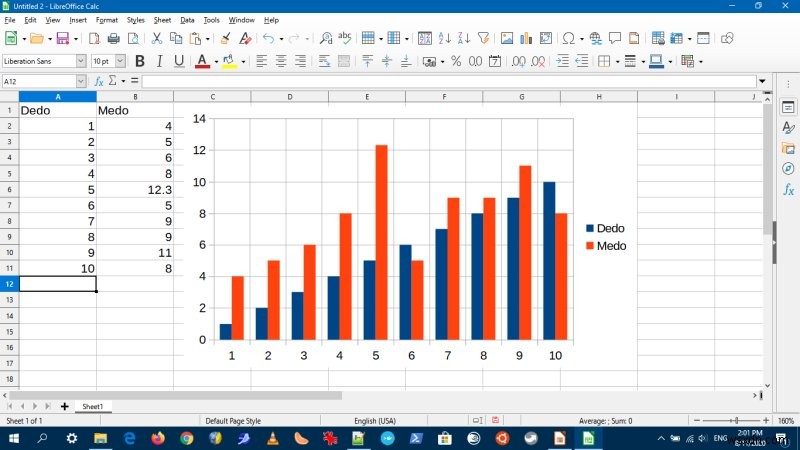This screenshot has width=800, height=450.
Task: Toggle the AutoFilter funnel icon
Action: (483, 38)
